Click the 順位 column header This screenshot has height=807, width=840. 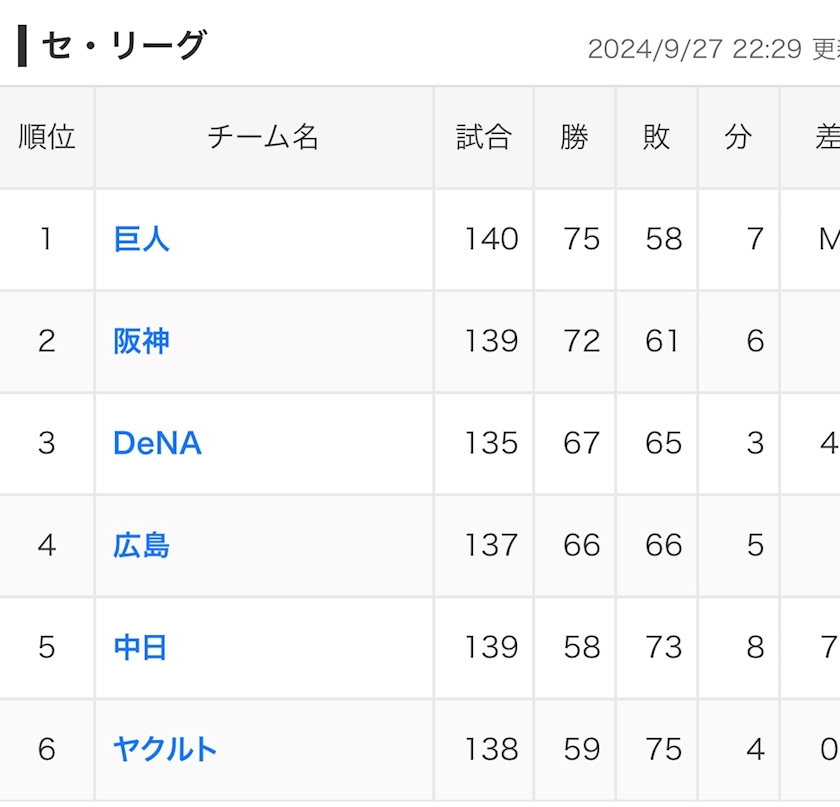click(47, 137)
